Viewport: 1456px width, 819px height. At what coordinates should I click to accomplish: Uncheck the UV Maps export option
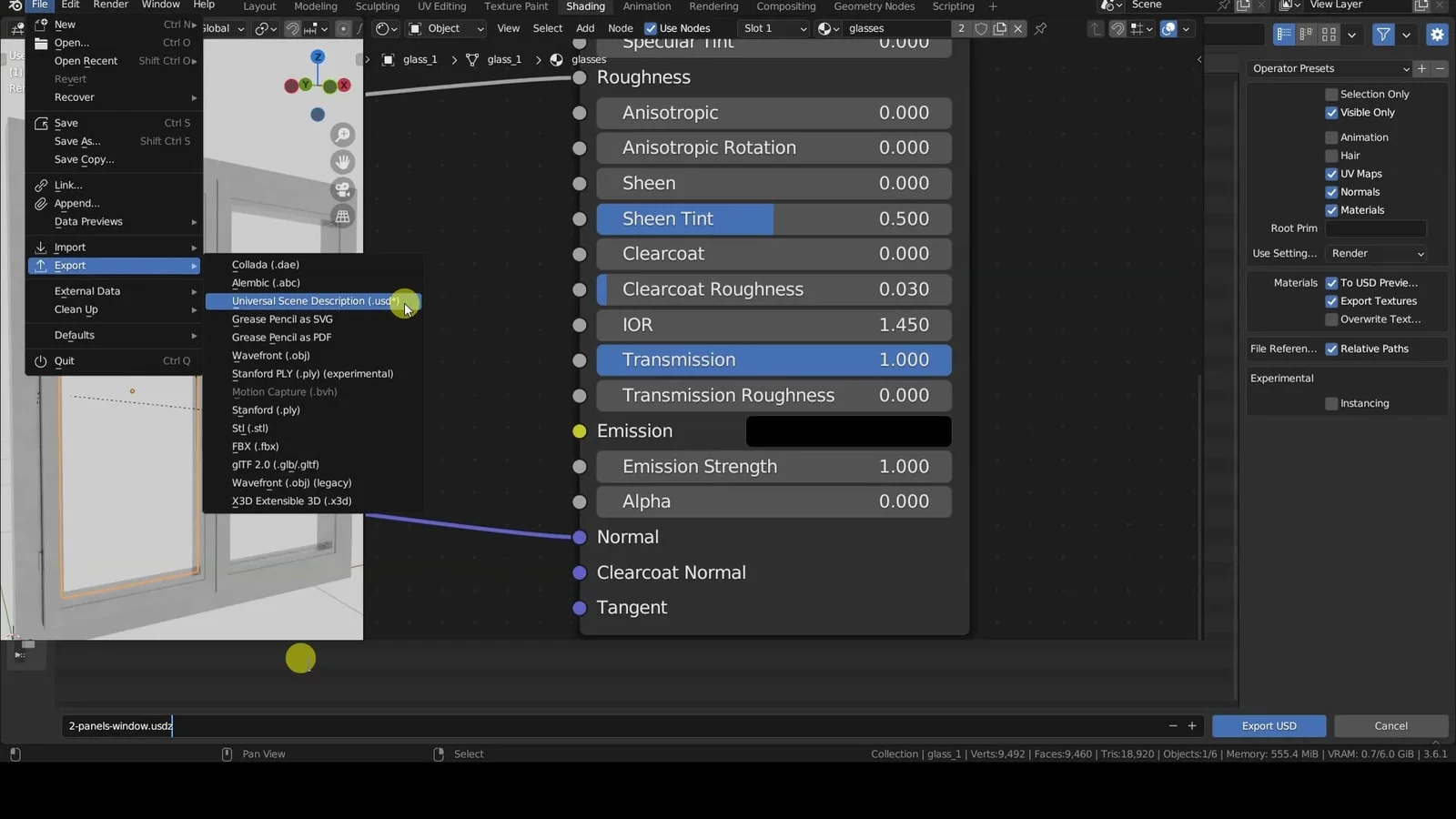(x=1331, y=174)
